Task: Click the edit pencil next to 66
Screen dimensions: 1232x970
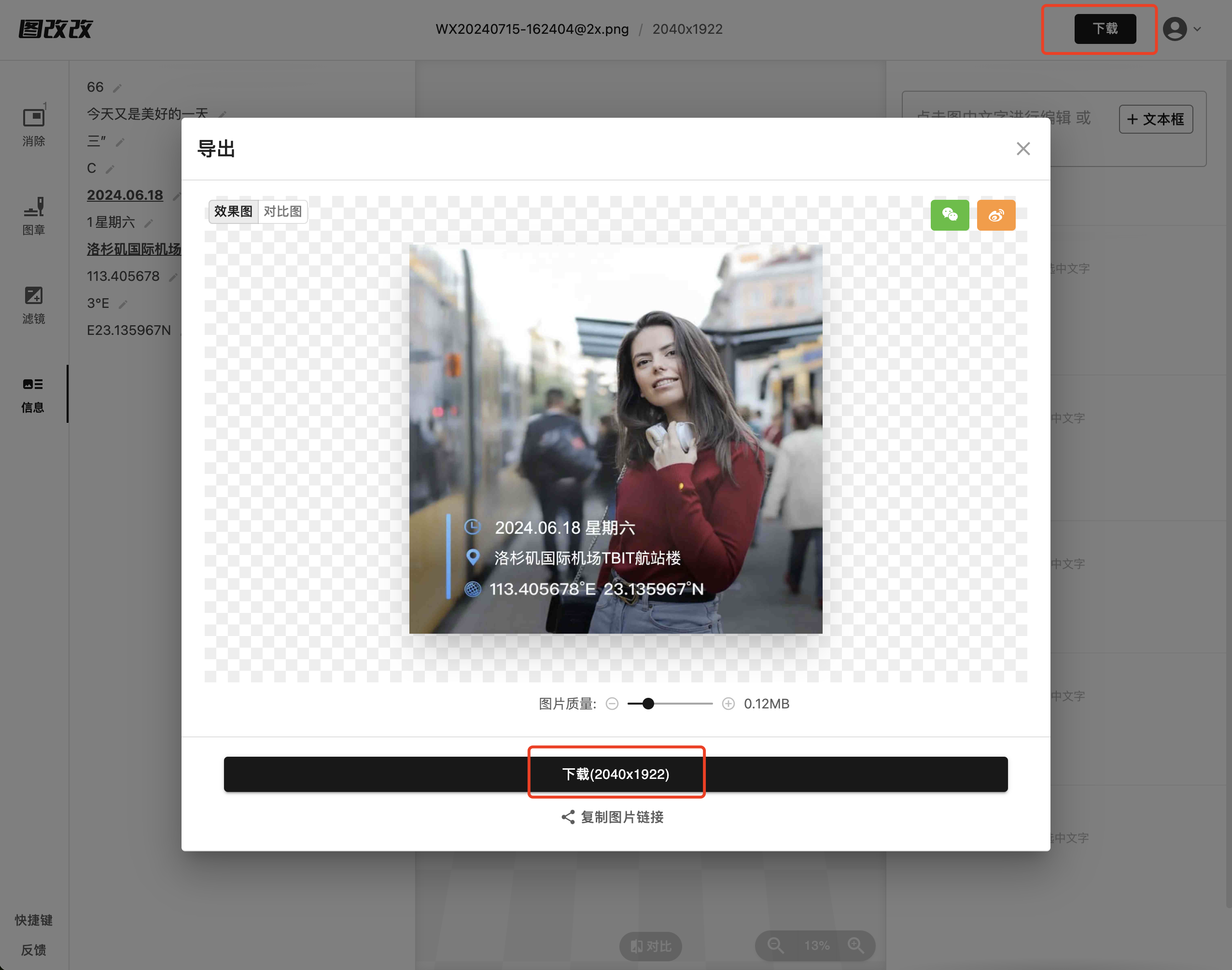Action: point(117,88)
